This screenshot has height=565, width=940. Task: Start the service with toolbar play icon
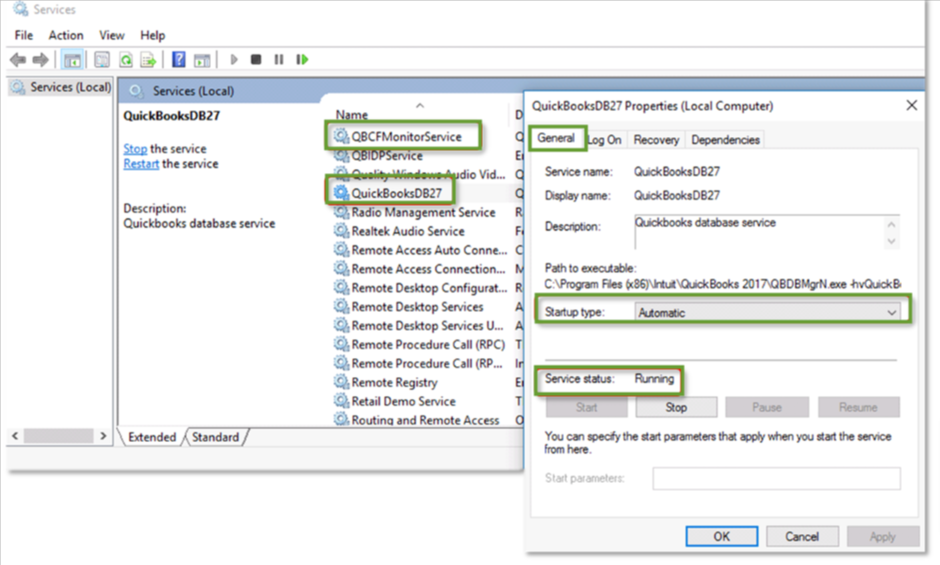click(234, 59)
